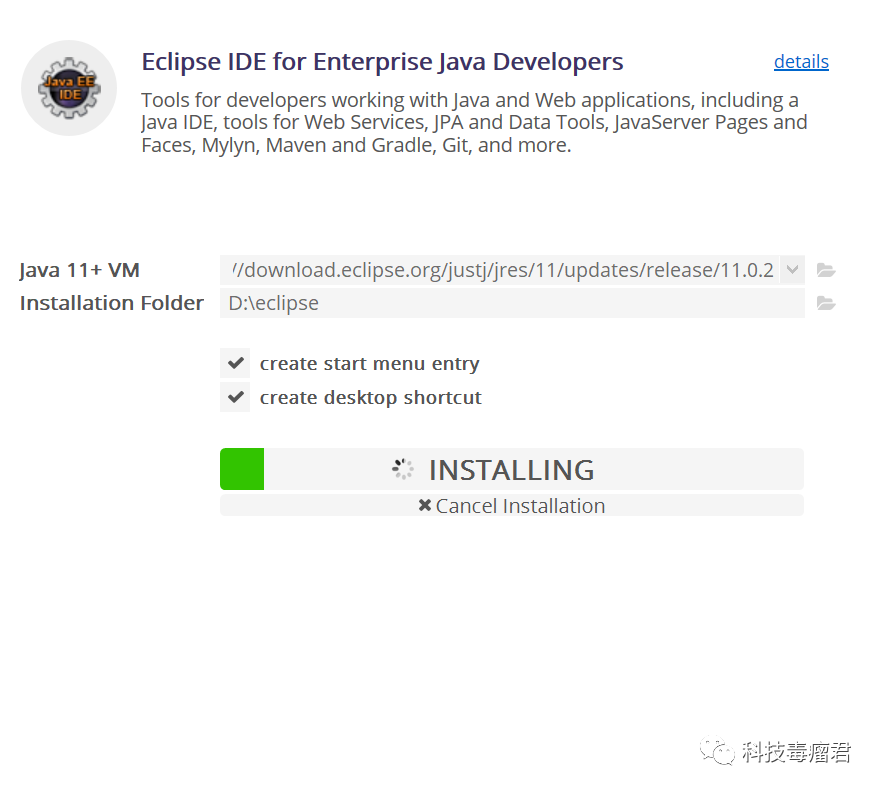This screenshot has height=791, width=880.
Task: Uncheck create desktop shortcut
Action: (235, 397)
